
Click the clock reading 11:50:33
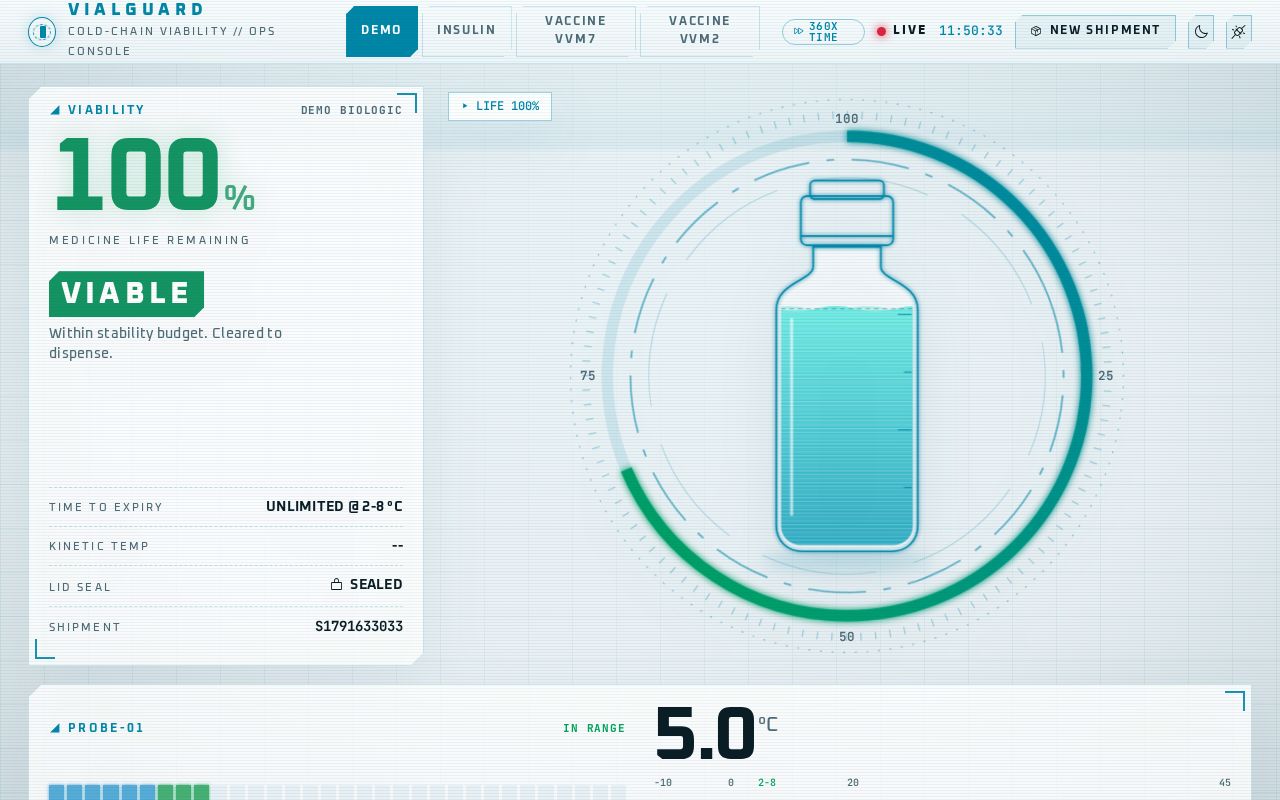click(x=971, y=31)
